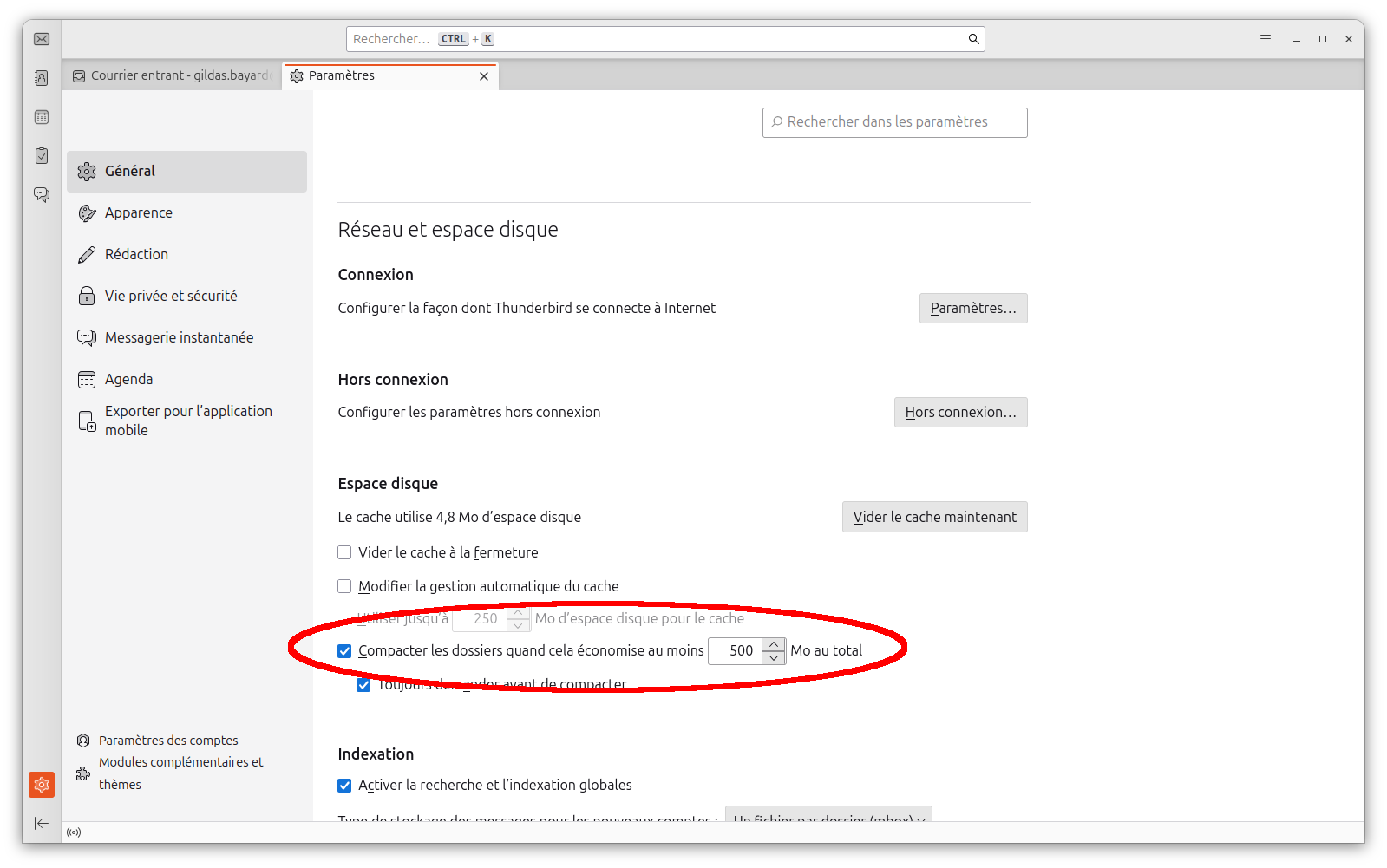
Task: Focus the global Rechercher… search bar
Action: 665,39
